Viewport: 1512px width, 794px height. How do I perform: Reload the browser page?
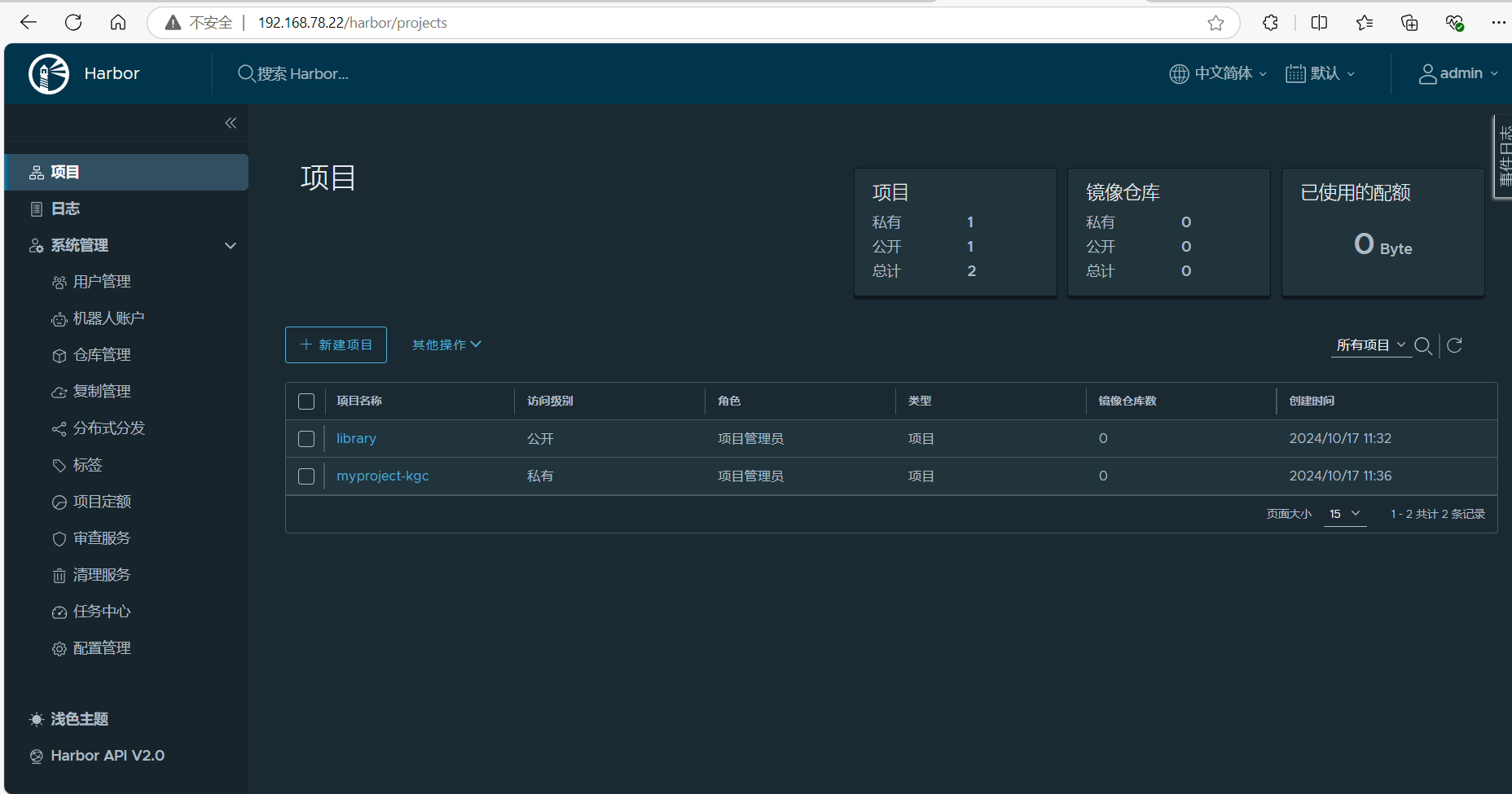73,23
